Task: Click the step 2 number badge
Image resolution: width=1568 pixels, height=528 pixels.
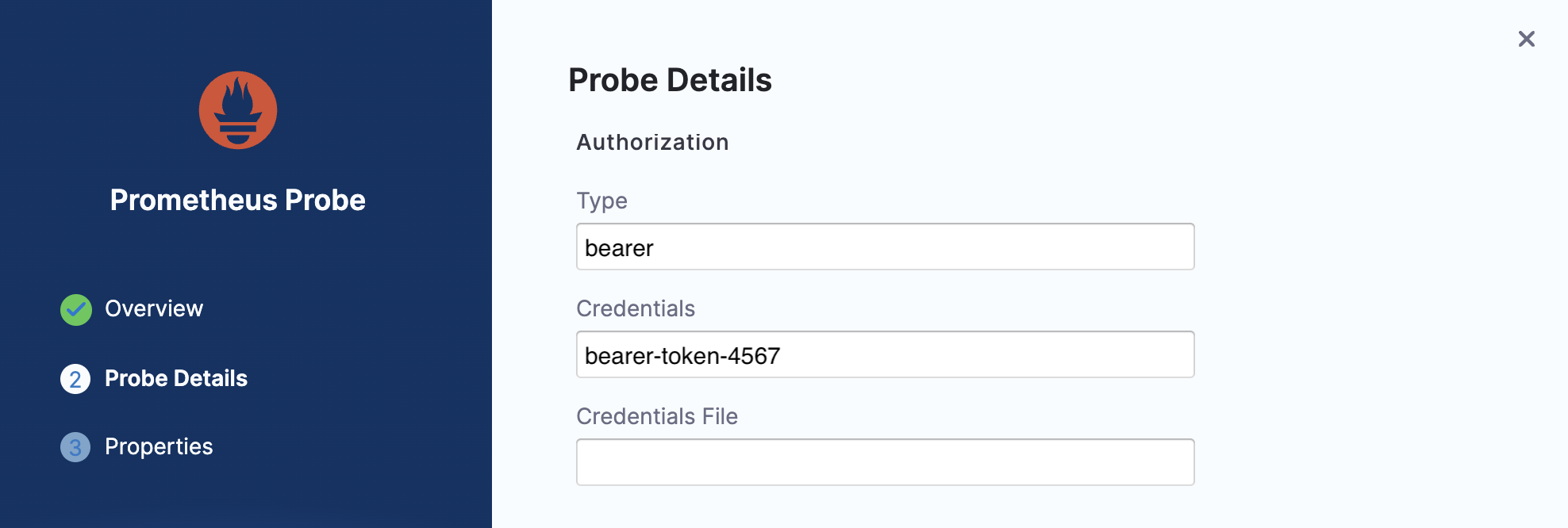Action: [75, 379]
